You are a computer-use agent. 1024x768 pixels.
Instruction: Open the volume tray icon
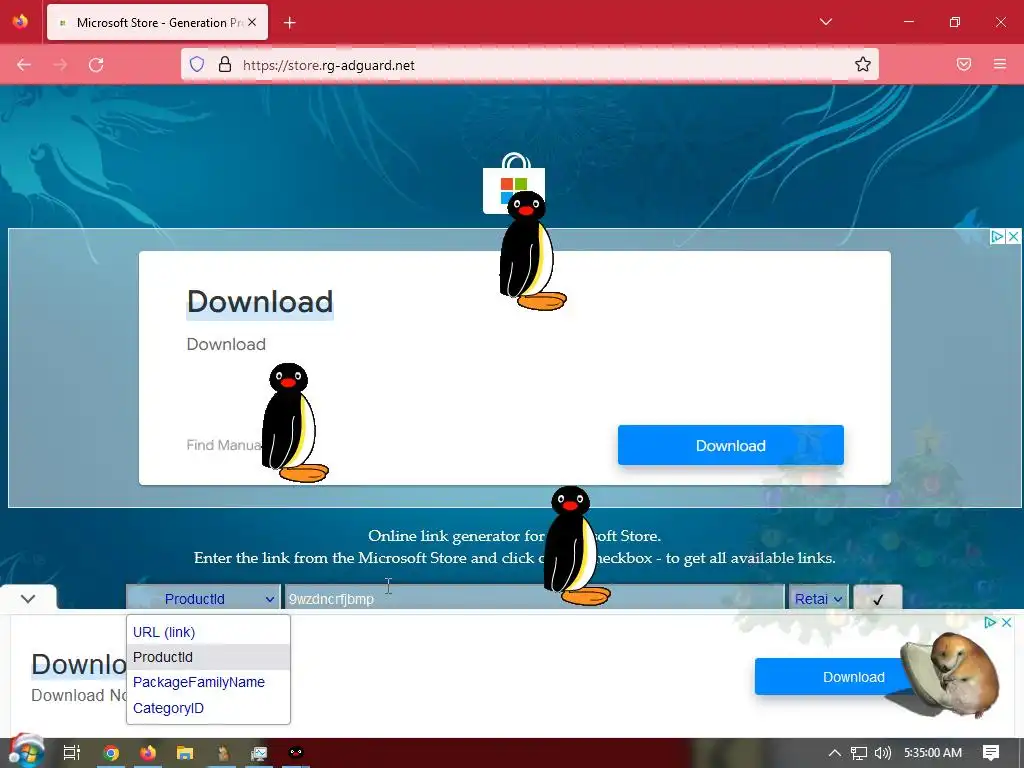coord(883,753)
